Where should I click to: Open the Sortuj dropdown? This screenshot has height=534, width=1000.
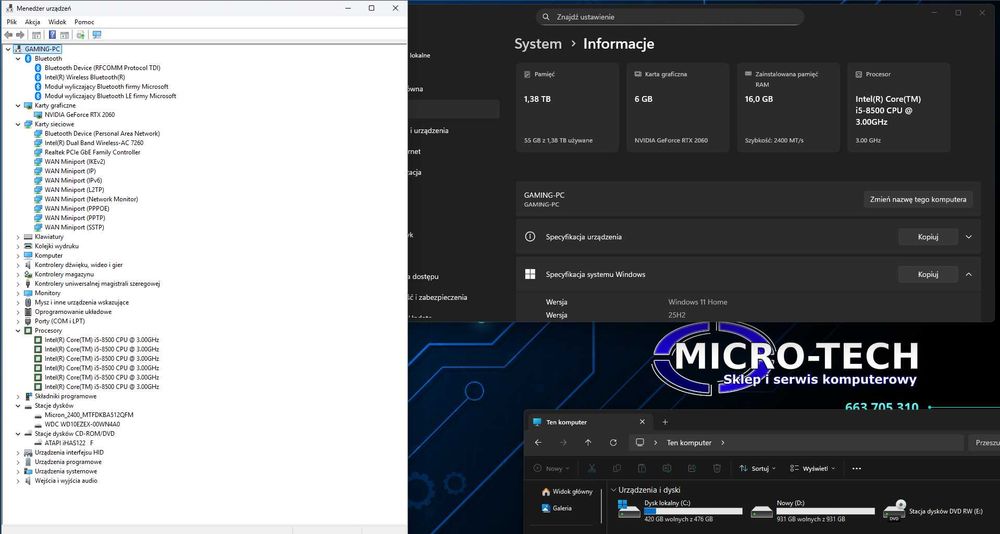point(759,468)
